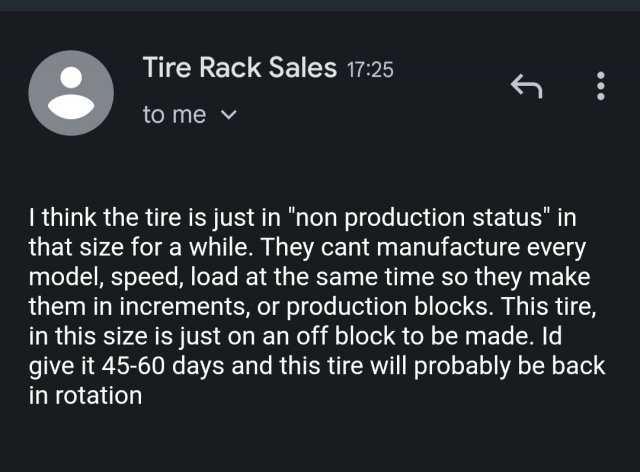Click the top bar strip above the email header
This screenshot has height=472, width=640.
pyautogui.click(x=320, y=5)
